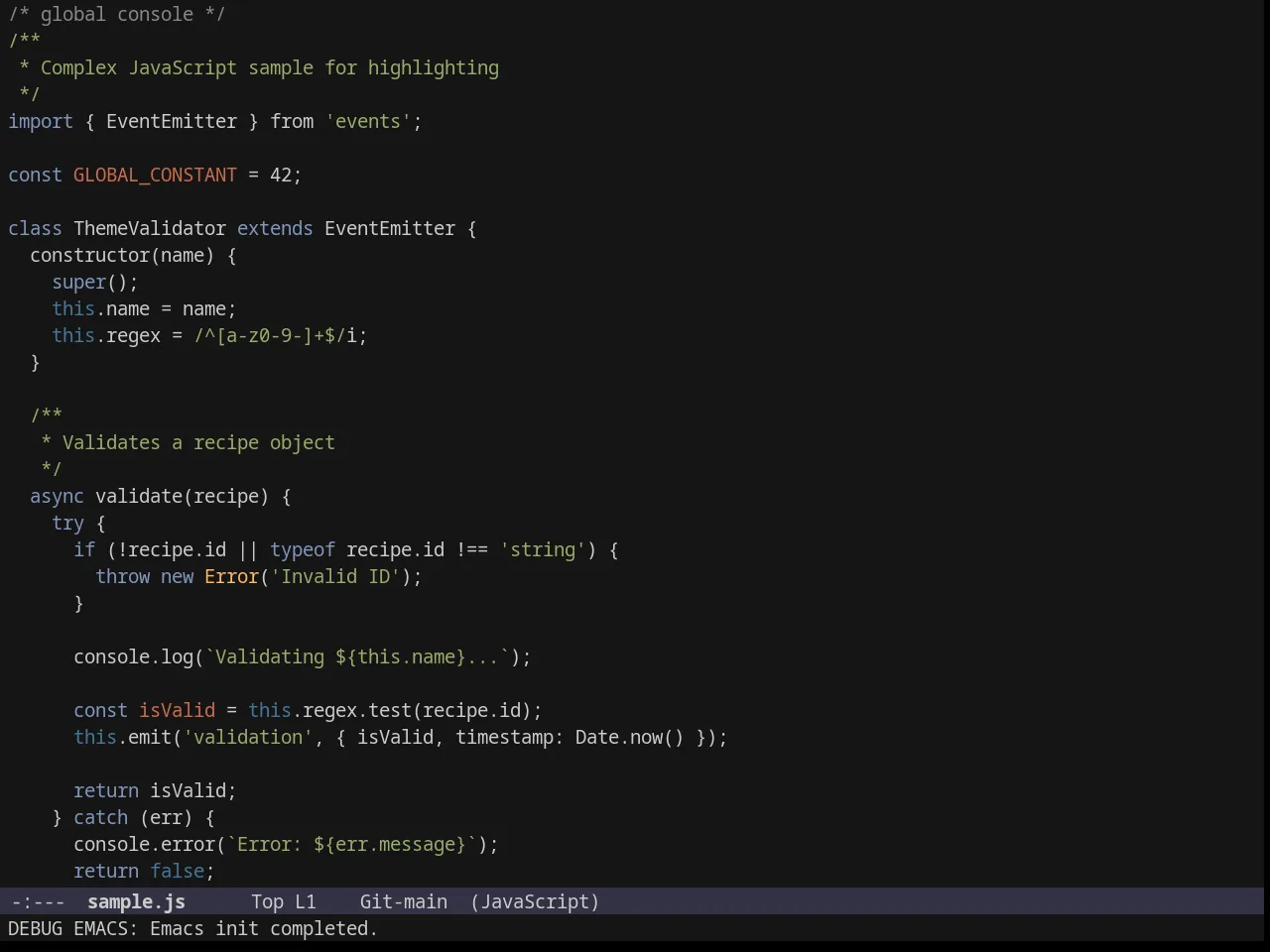This screenshot has width=1270, height=952.
Task: Click 'constructor(name)' method definition
Action: tap(122, 255)
